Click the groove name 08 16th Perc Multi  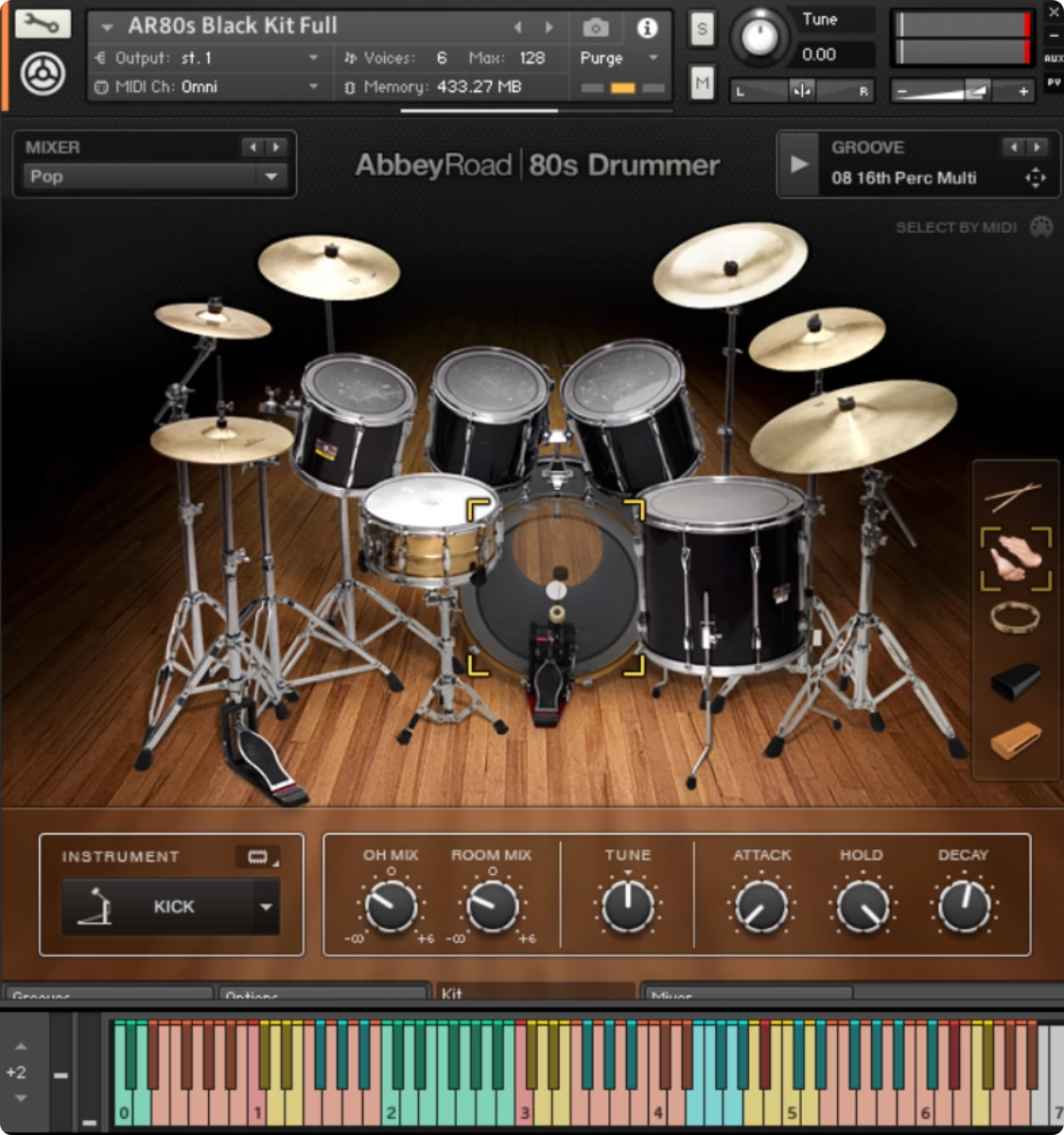click(904, 178)
